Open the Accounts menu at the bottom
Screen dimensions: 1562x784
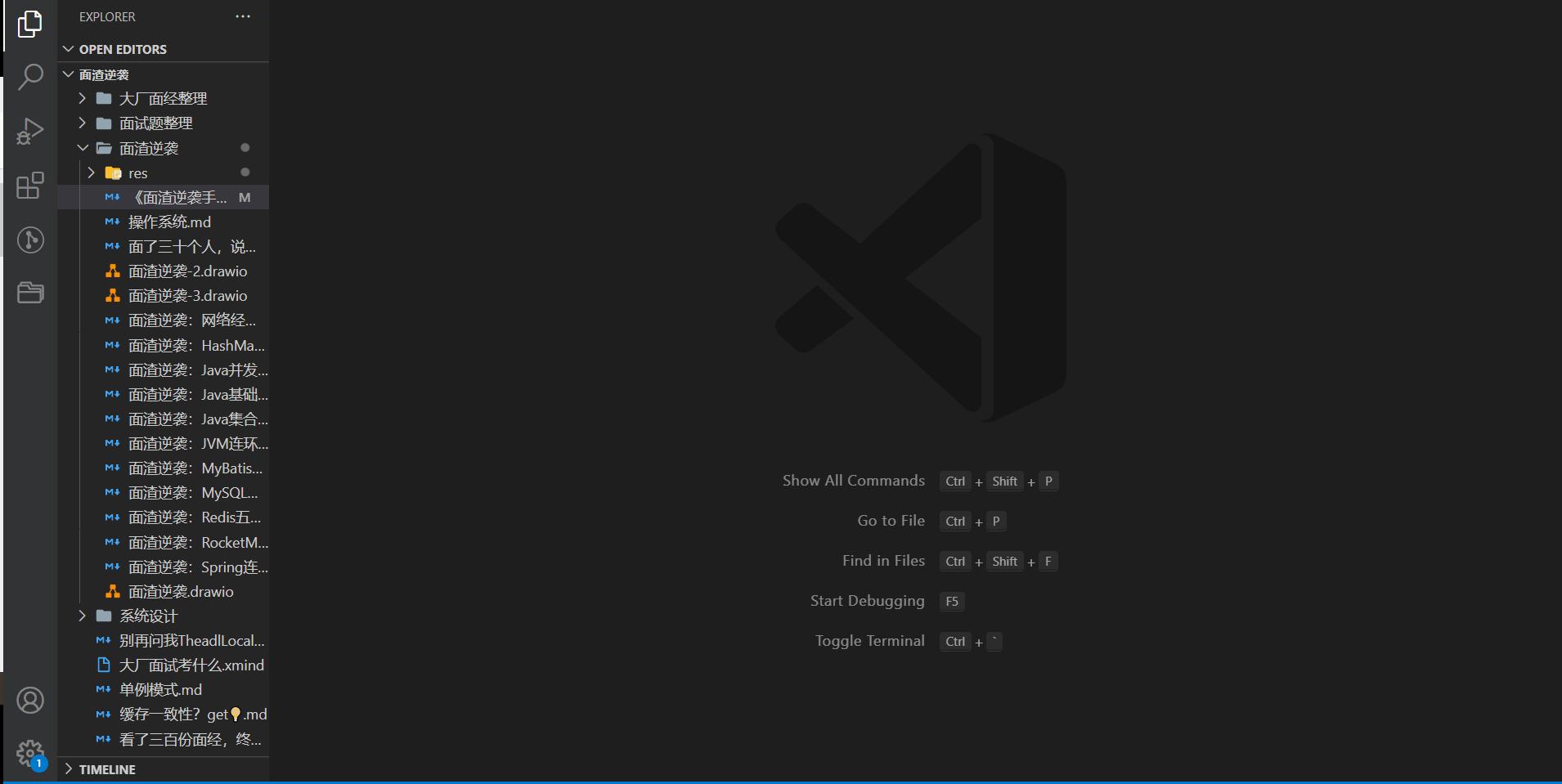[30, 700]
